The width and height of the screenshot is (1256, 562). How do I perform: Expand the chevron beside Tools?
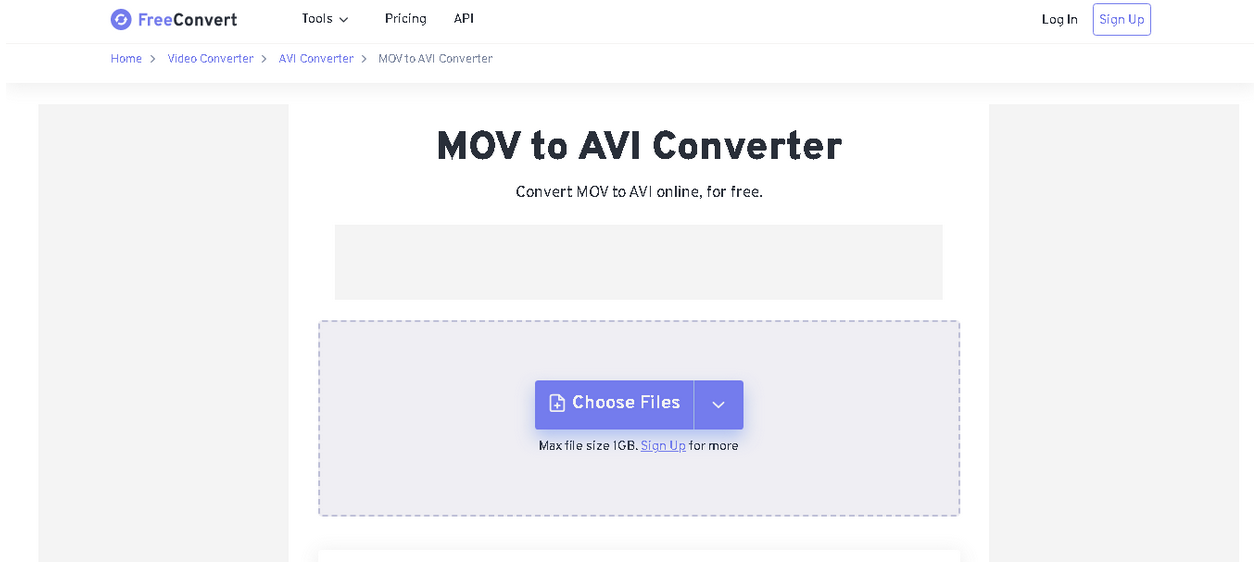[344, 20]
